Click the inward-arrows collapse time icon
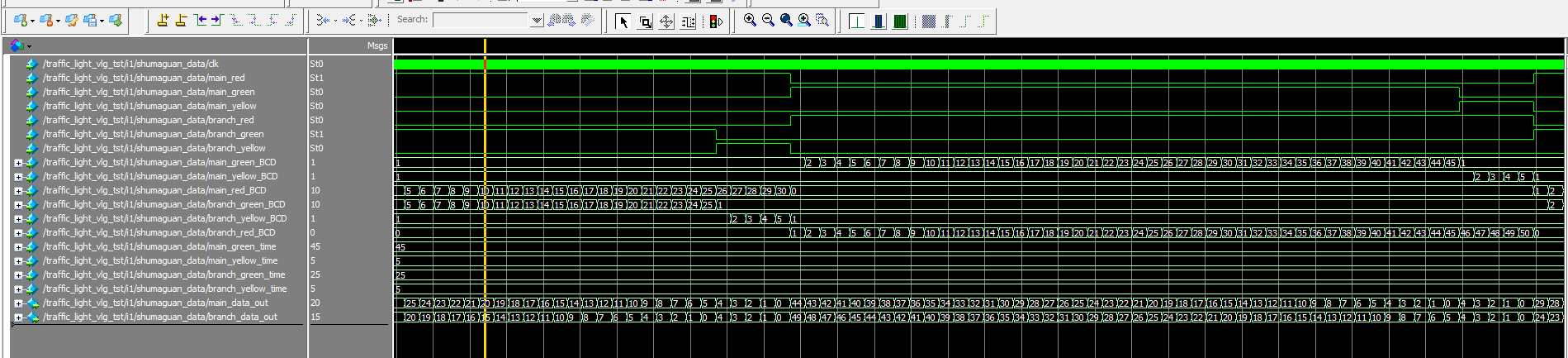Image resolution: width=1568 pixels, height=358 pixels. point(323,20)
